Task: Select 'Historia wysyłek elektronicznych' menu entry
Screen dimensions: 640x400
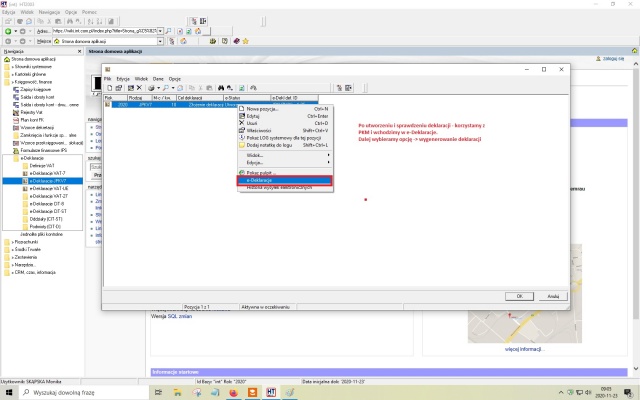Action: pyautogui.click(x=285, y=187)
